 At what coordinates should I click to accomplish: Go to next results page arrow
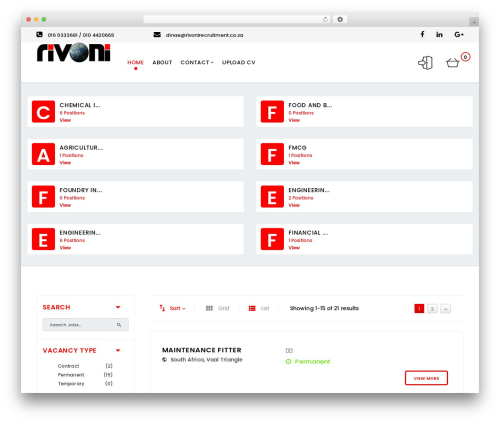445,309
